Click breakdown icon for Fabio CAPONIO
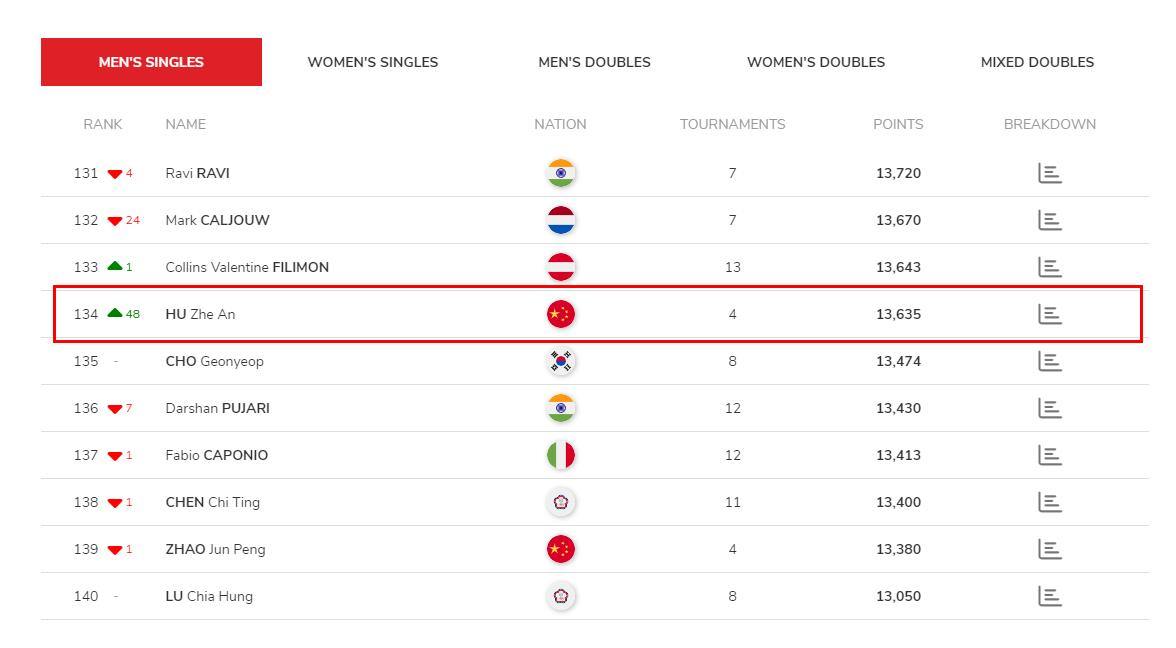The image size is (1176, 648). (1049, 455)
